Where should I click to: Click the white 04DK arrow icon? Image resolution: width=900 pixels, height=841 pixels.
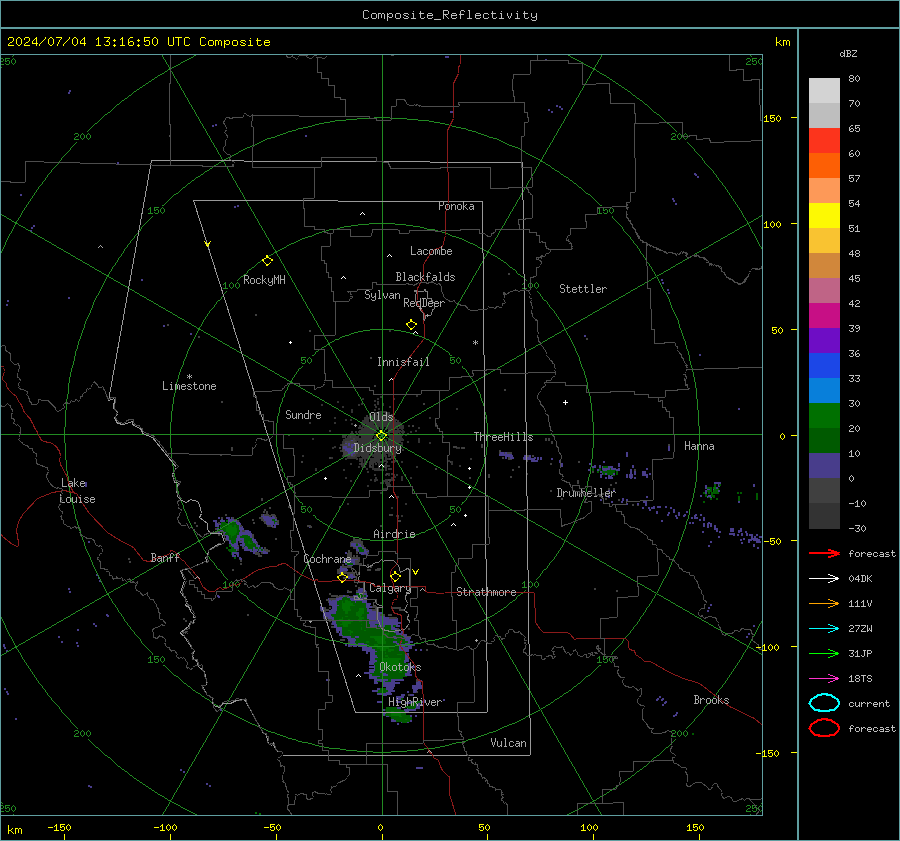(x=824, y=579)
